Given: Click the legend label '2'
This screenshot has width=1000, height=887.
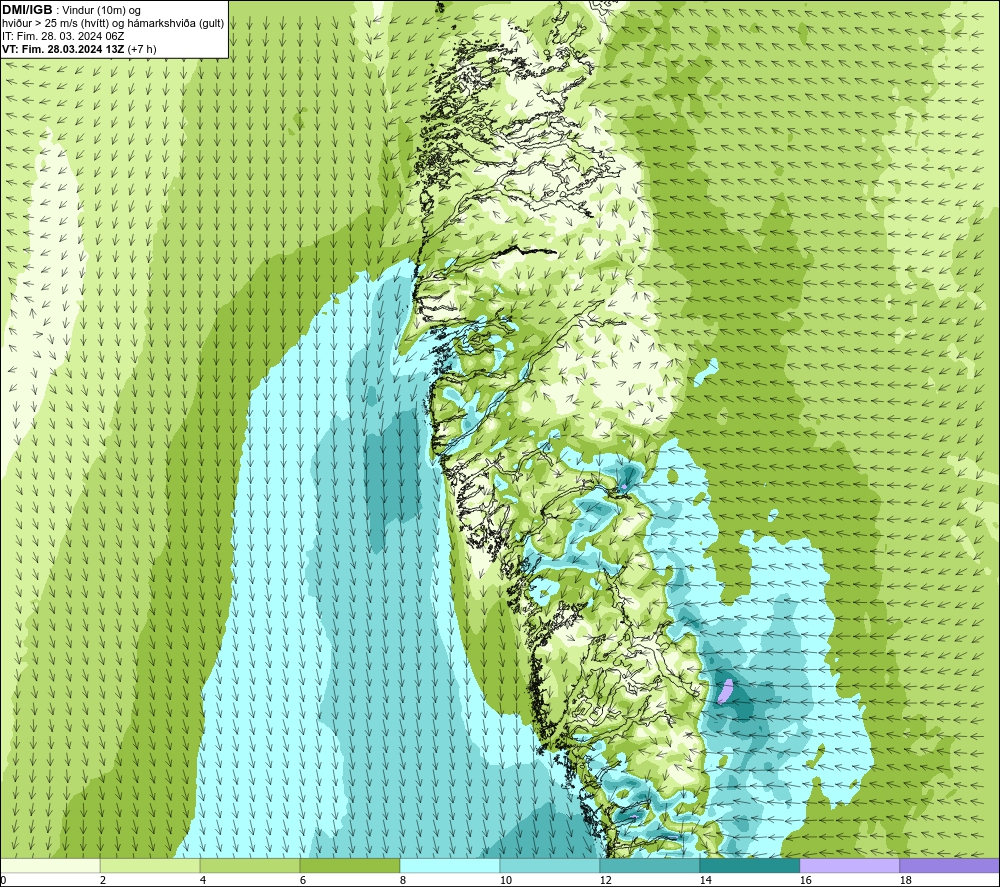Looking at the screenshot, I should pyautogui.click(x=103, y=880).
